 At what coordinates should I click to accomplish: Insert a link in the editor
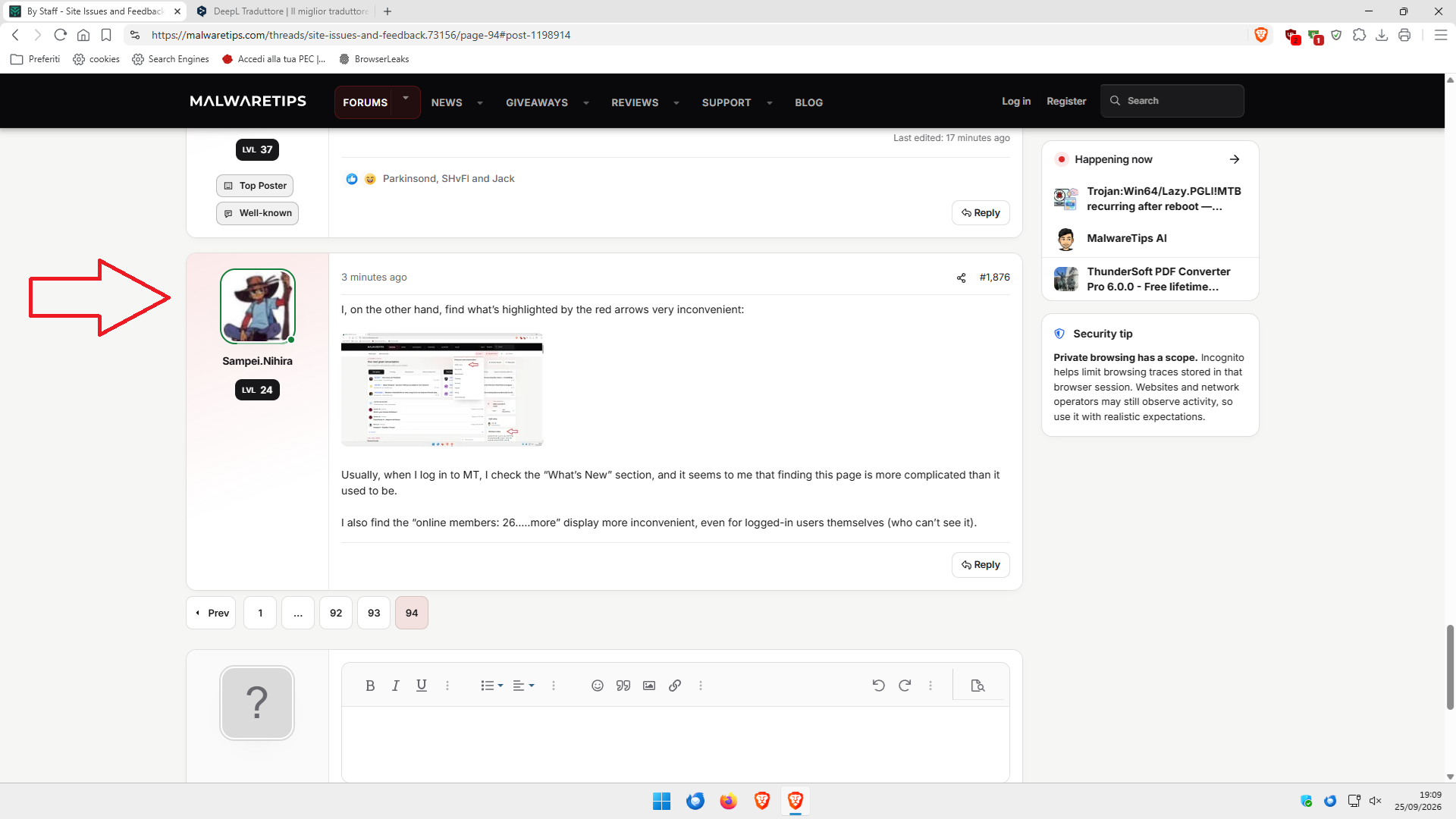coord(675,686)
